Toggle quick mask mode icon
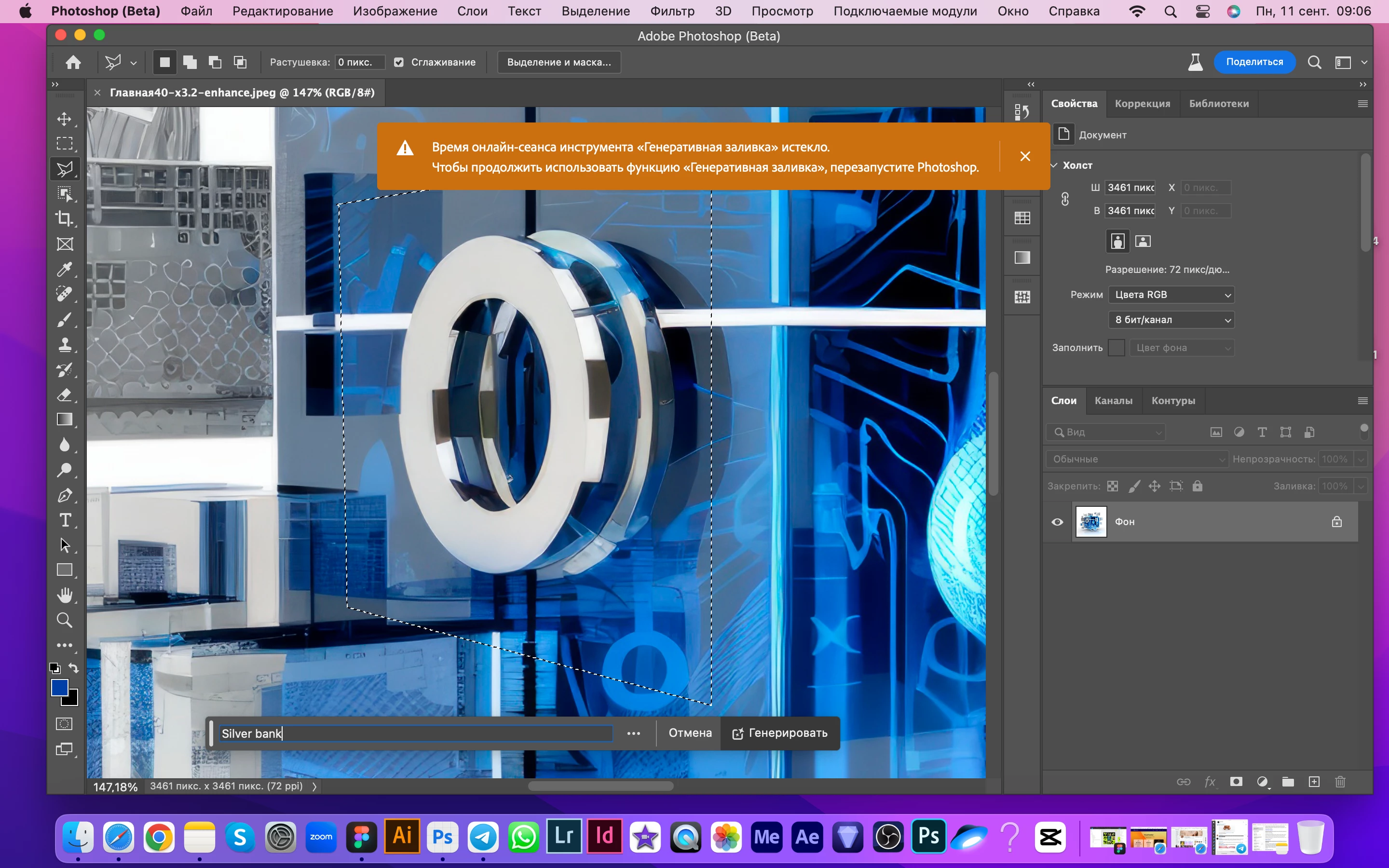This screenshot has width=1389, height=868. coord(64,723)
